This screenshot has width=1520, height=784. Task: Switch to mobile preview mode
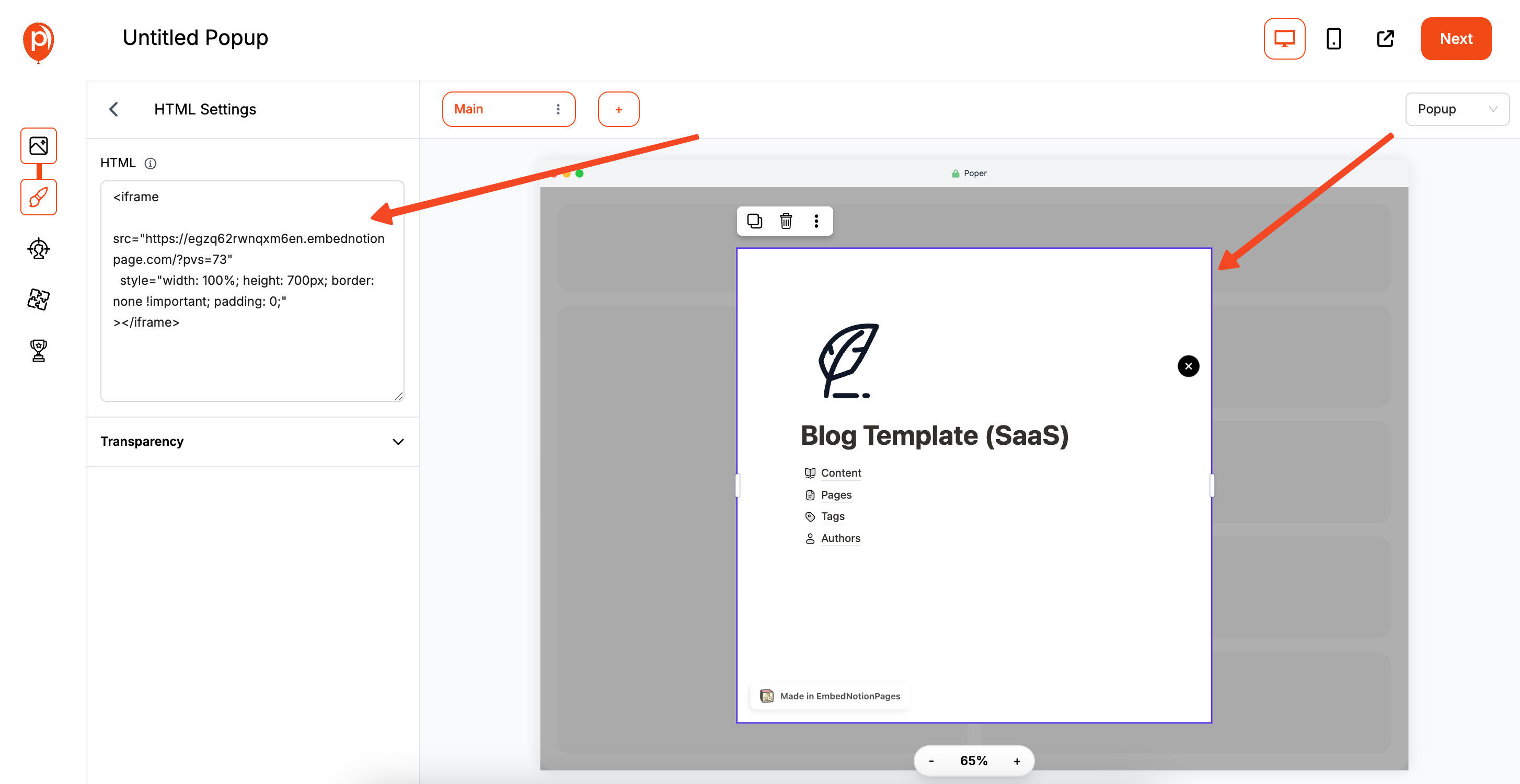[x=1333, y=39]
